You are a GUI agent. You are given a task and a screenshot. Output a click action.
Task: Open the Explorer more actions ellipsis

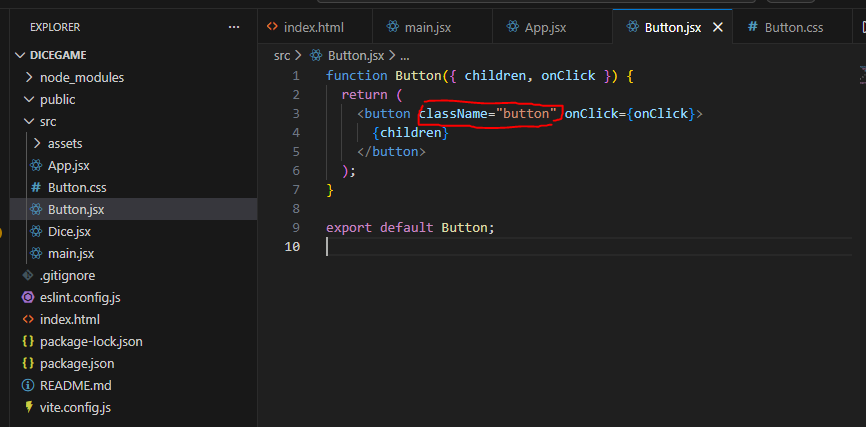[x=234, y=27]
